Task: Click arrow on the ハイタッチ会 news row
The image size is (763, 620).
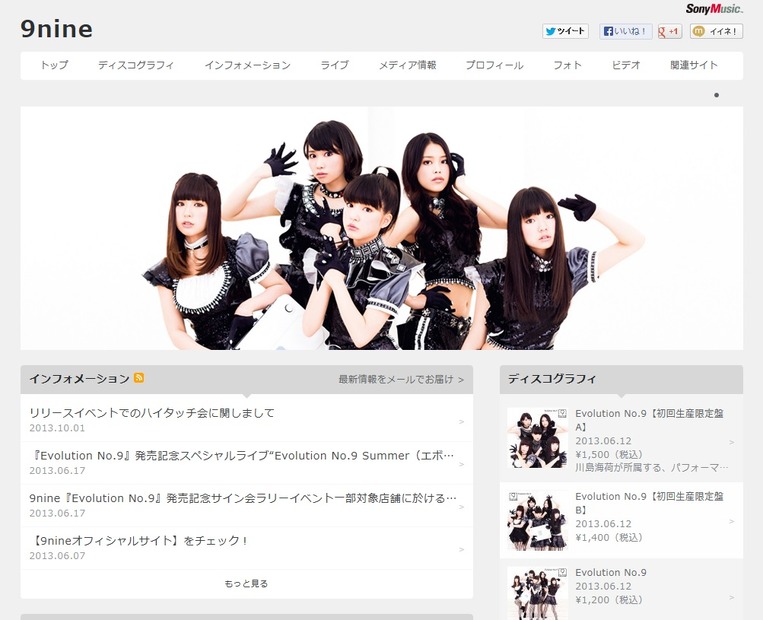Action: click(461, 421)
